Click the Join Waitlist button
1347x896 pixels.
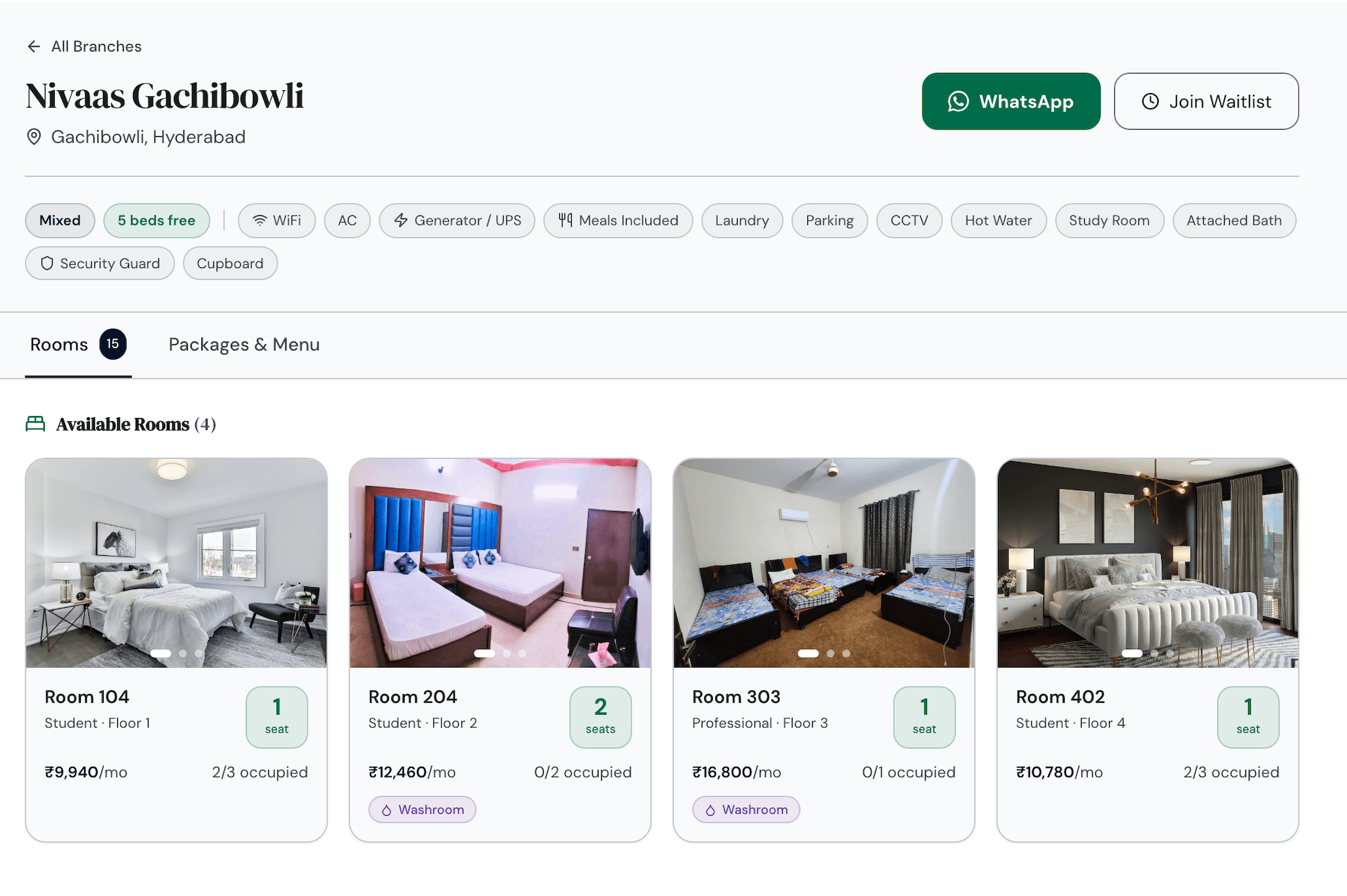[1206, 102]
